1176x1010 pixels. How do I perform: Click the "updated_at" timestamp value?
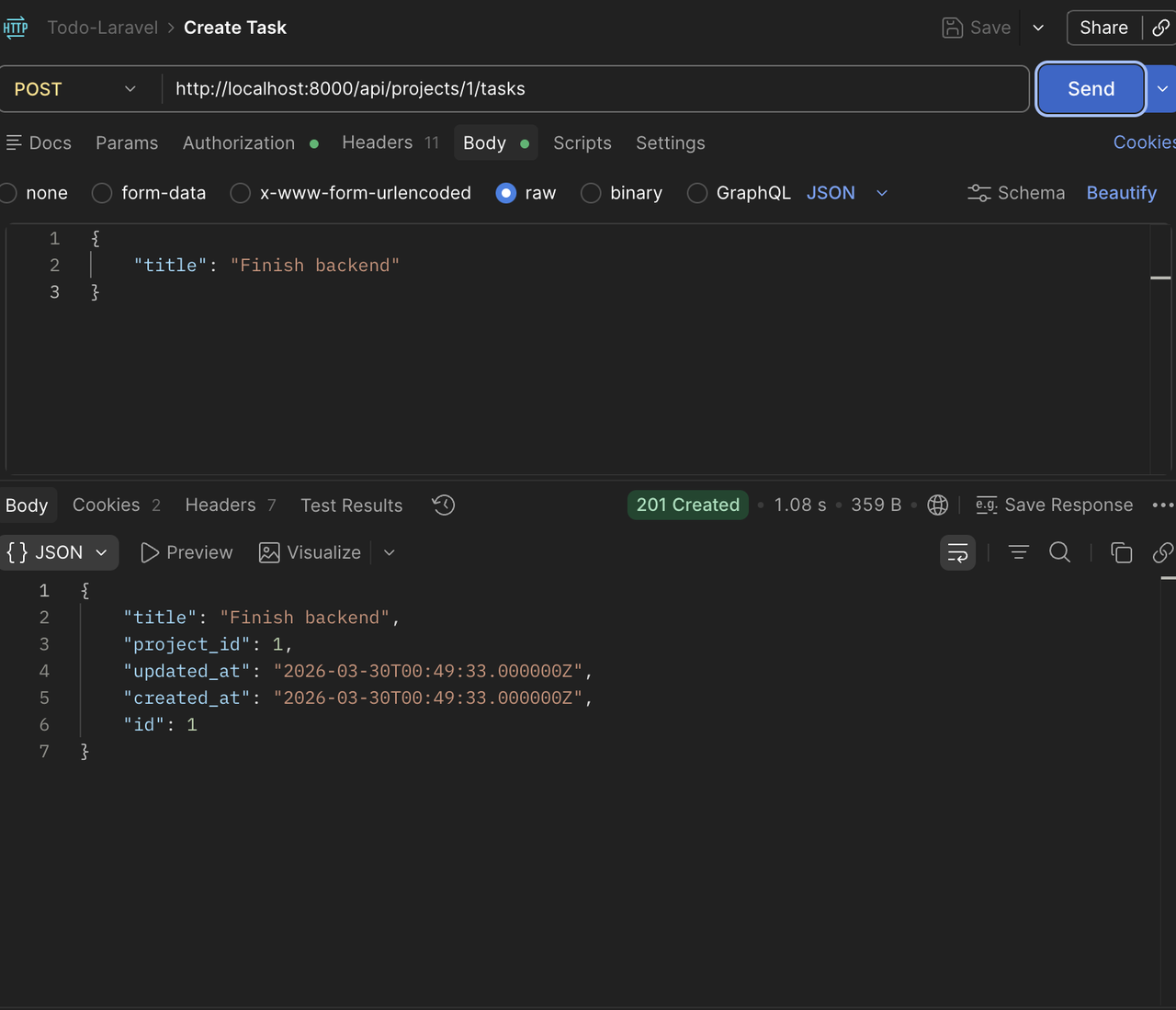pos(428,671)
